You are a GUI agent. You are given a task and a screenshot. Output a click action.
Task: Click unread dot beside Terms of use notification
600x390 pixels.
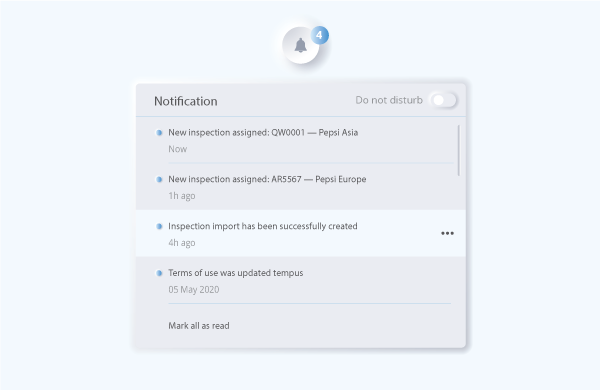159,273
